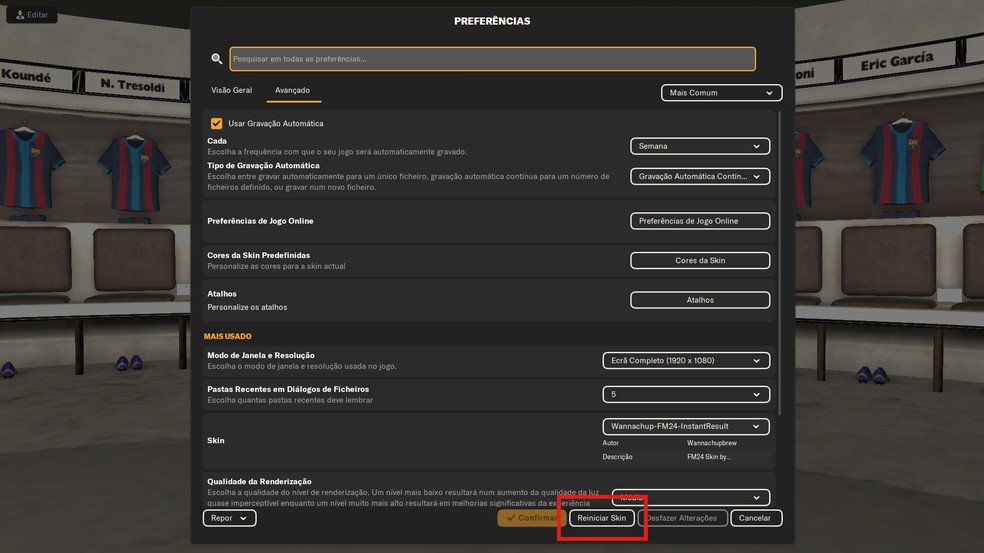Open the Ecrã Completo (1920 x 1080) dropdown
This screenshot has height=553, width=984.
pos(686,361)
